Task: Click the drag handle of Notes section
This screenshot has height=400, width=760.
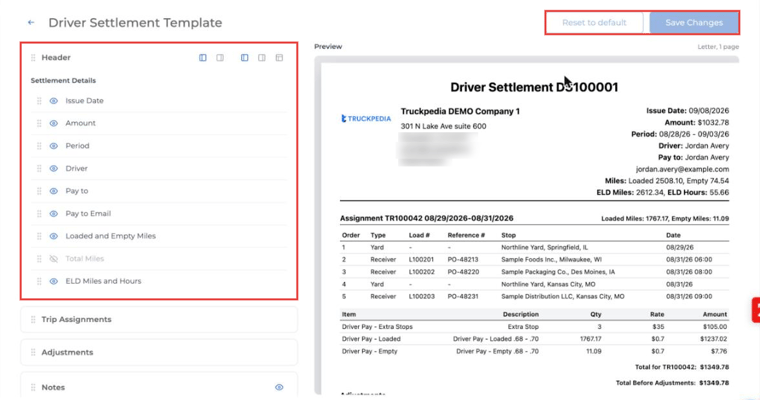Action: coord(33,387)
